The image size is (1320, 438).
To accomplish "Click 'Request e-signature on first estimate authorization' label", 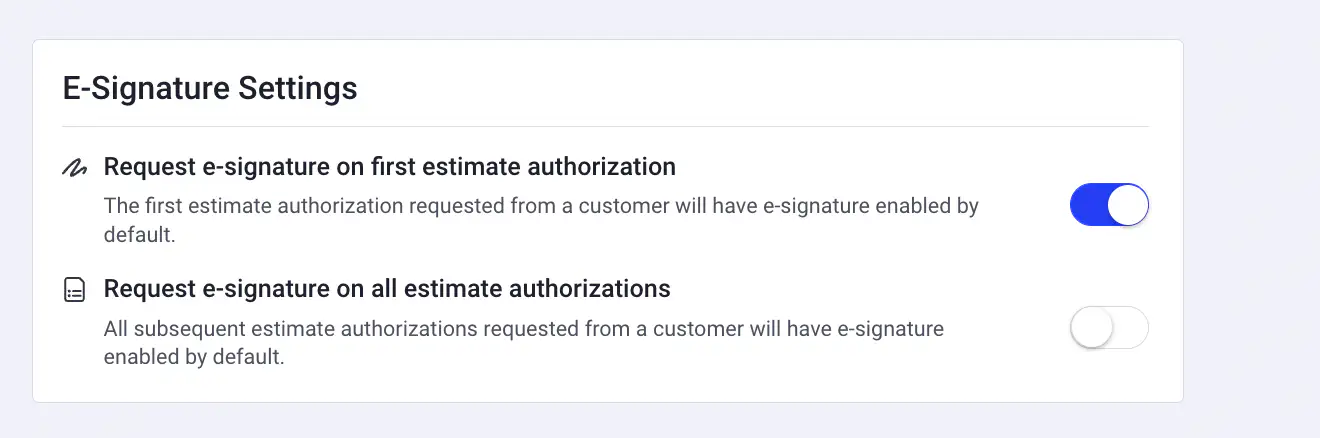I will (x=390, y=166).
